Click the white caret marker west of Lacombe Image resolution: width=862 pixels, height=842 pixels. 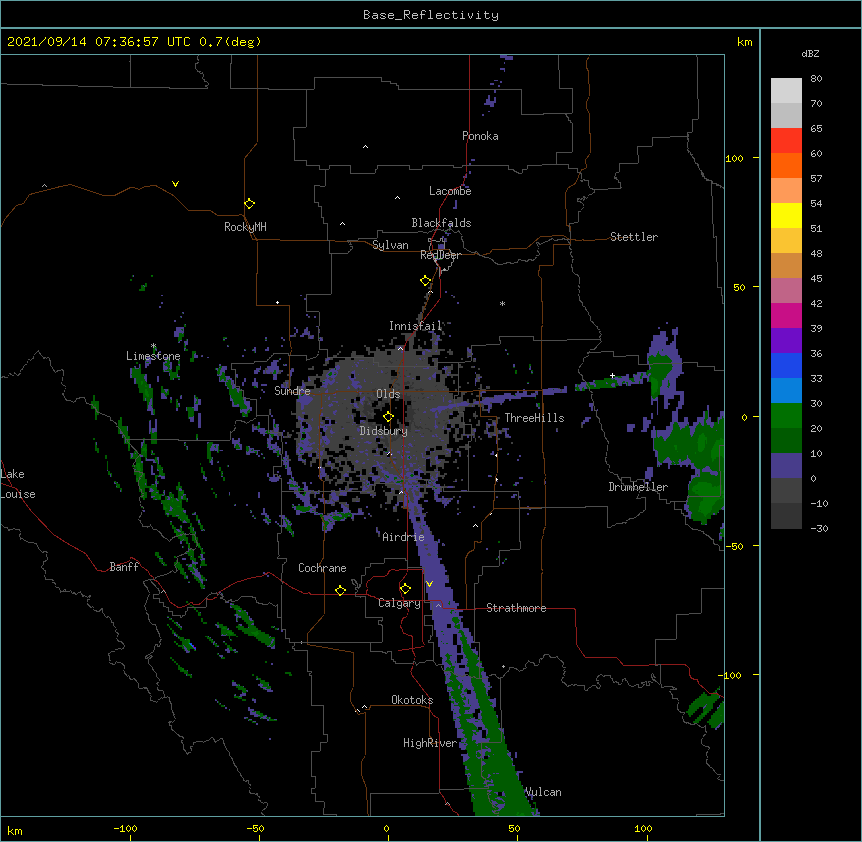click(397, 197)
